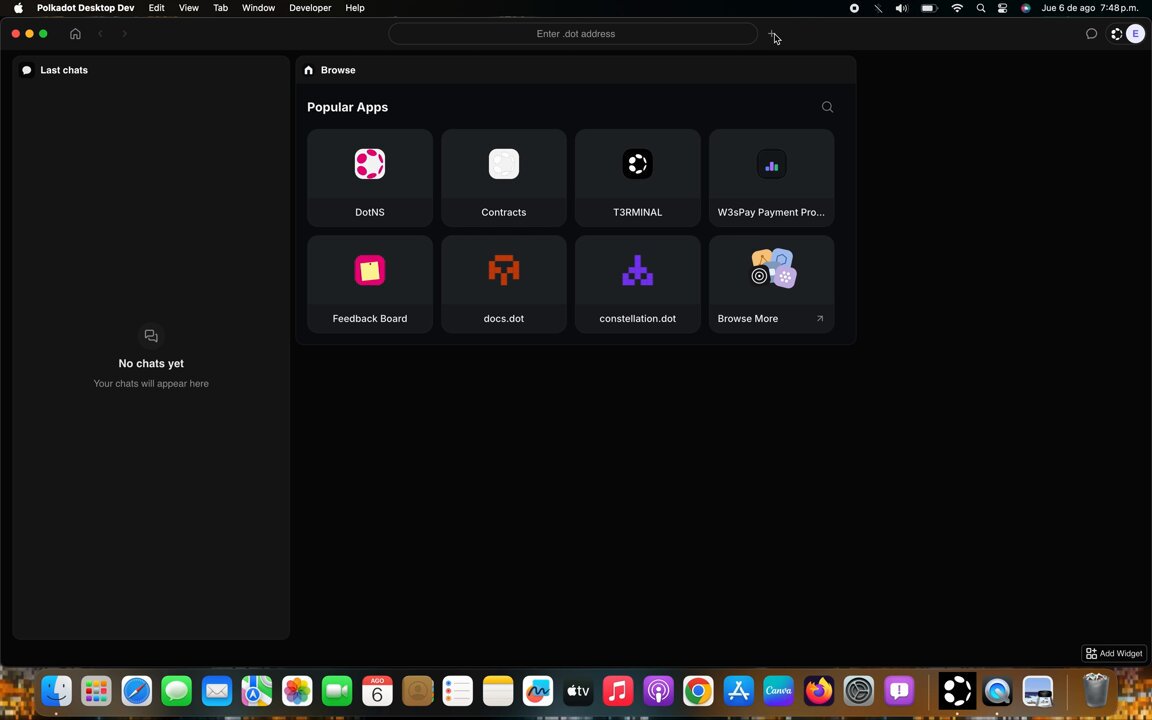Open Control Center from the menu bar
Screen dimensions: 1152x720
click(1003, 8)
